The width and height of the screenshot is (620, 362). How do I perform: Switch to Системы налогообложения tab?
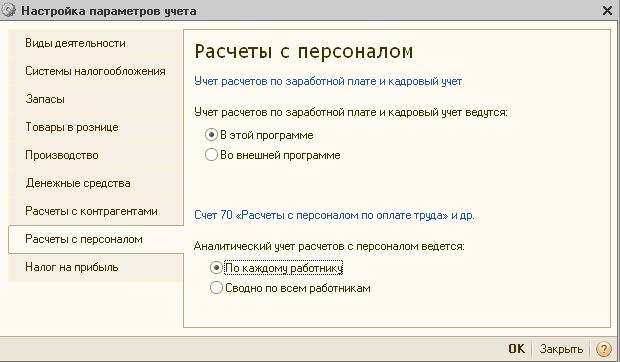click(x=96, y=71)
